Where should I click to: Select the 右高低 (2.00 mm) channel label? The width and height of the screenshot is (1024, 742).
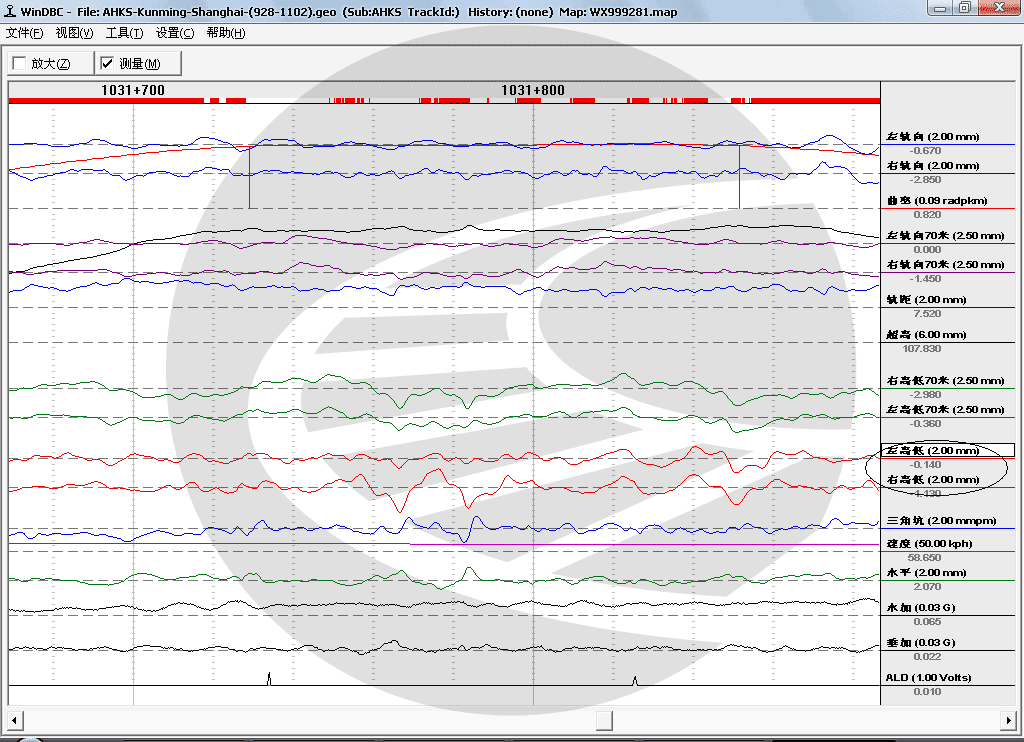pyautogui.click(x=933, y=479)
